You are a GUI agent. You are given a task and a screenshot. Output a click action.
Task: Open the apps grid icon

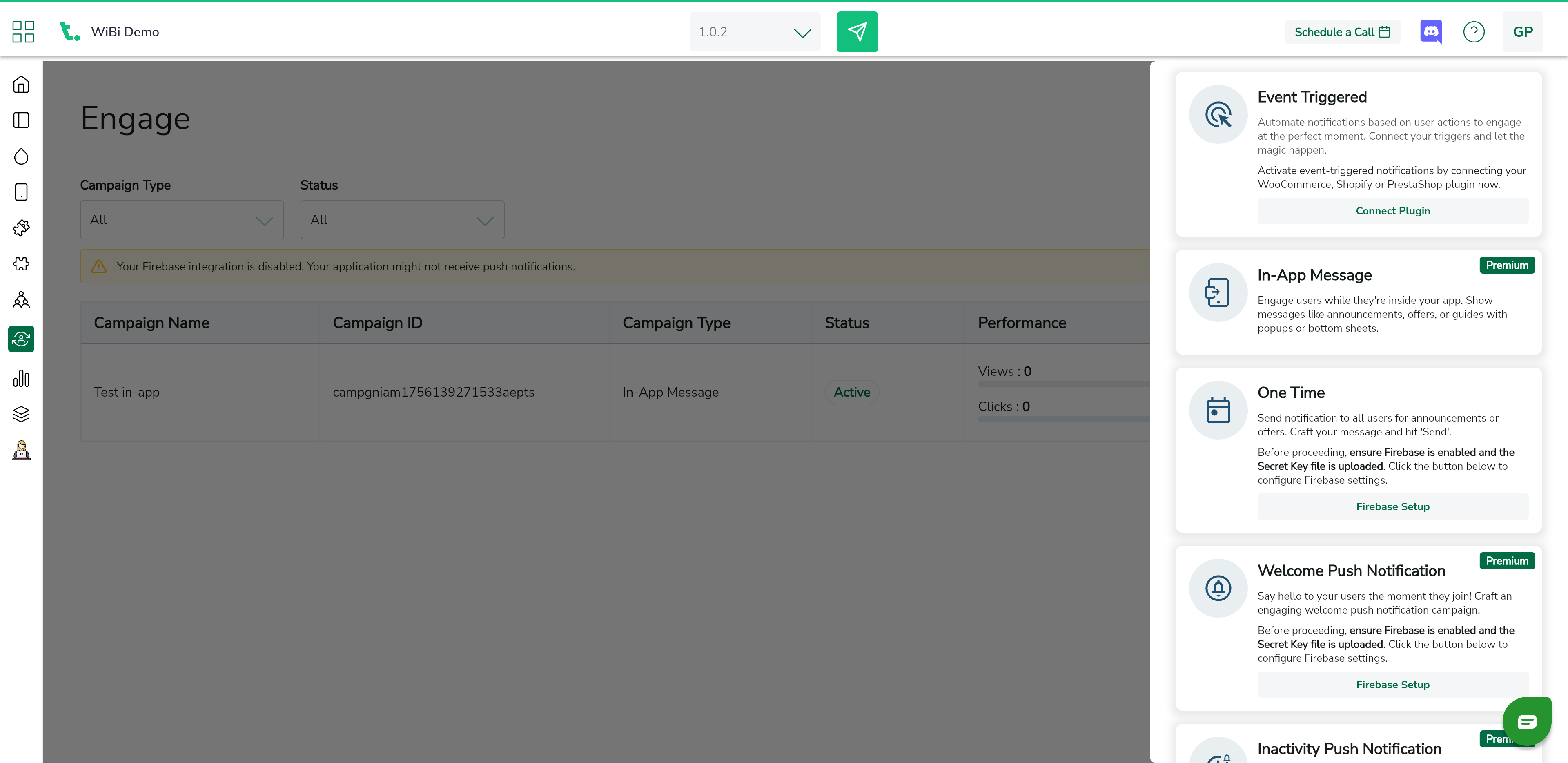[x=23, y=32]
